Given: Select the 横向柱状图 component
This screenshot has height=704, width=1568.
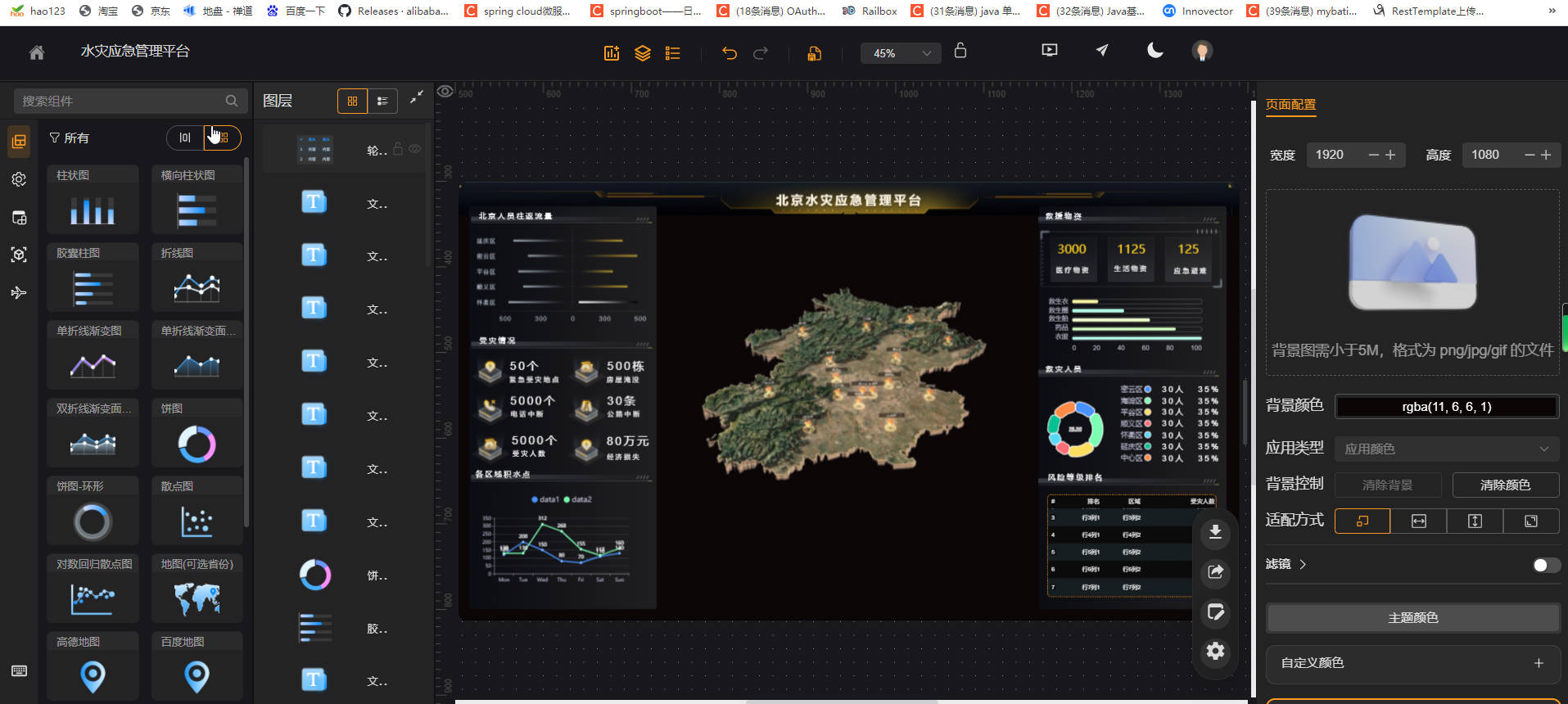Looking at the screenshot, I should [197, 199].
